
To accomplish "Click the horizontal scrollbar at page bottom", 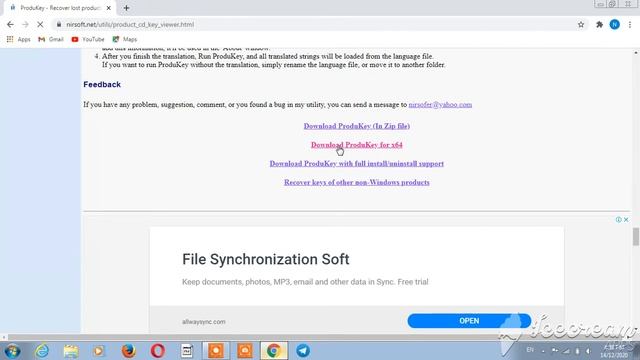I will (x=316, y=338).
